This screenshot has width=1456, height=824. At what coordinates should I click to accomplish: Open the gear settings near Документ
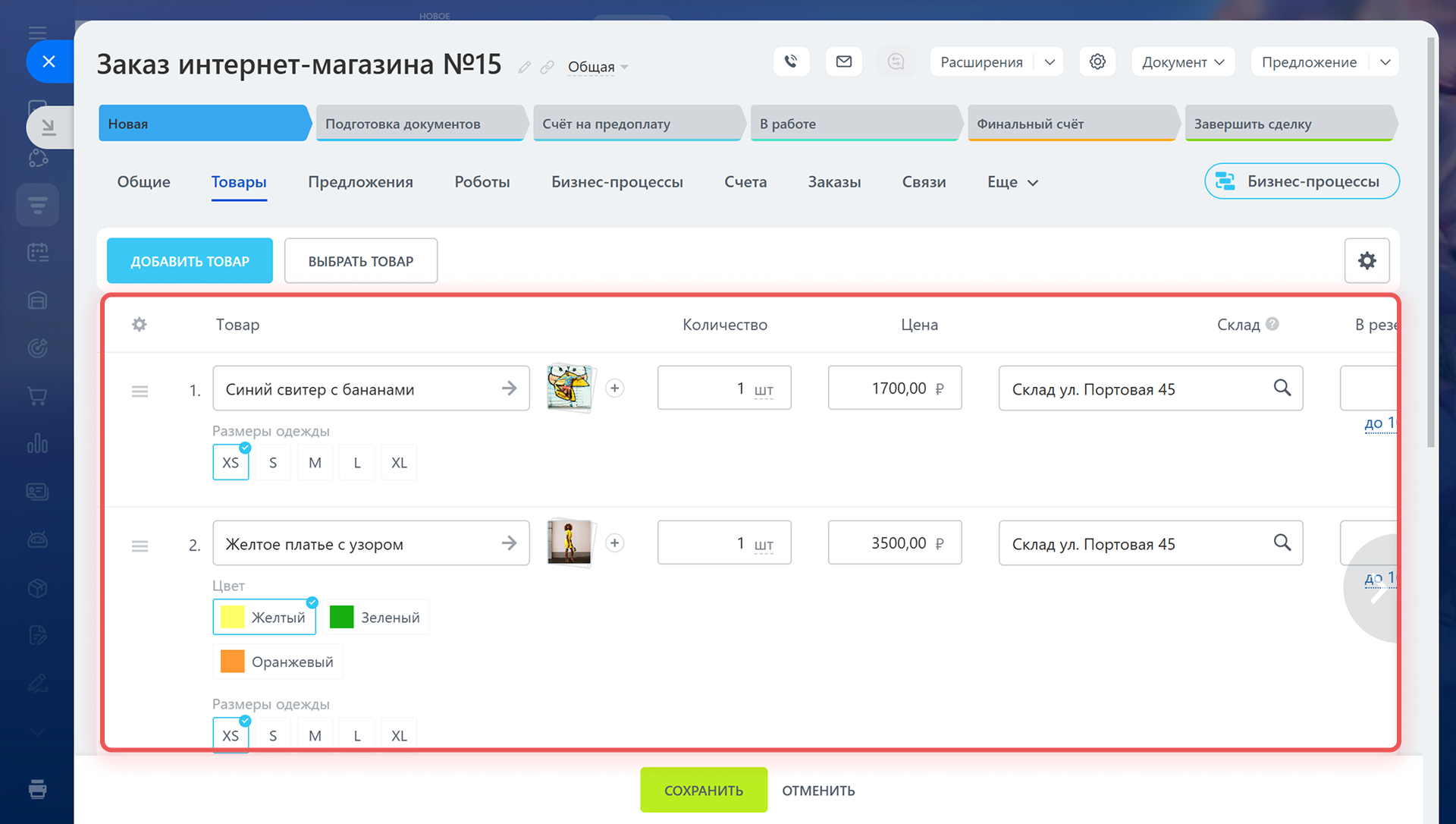(1097, 61)
